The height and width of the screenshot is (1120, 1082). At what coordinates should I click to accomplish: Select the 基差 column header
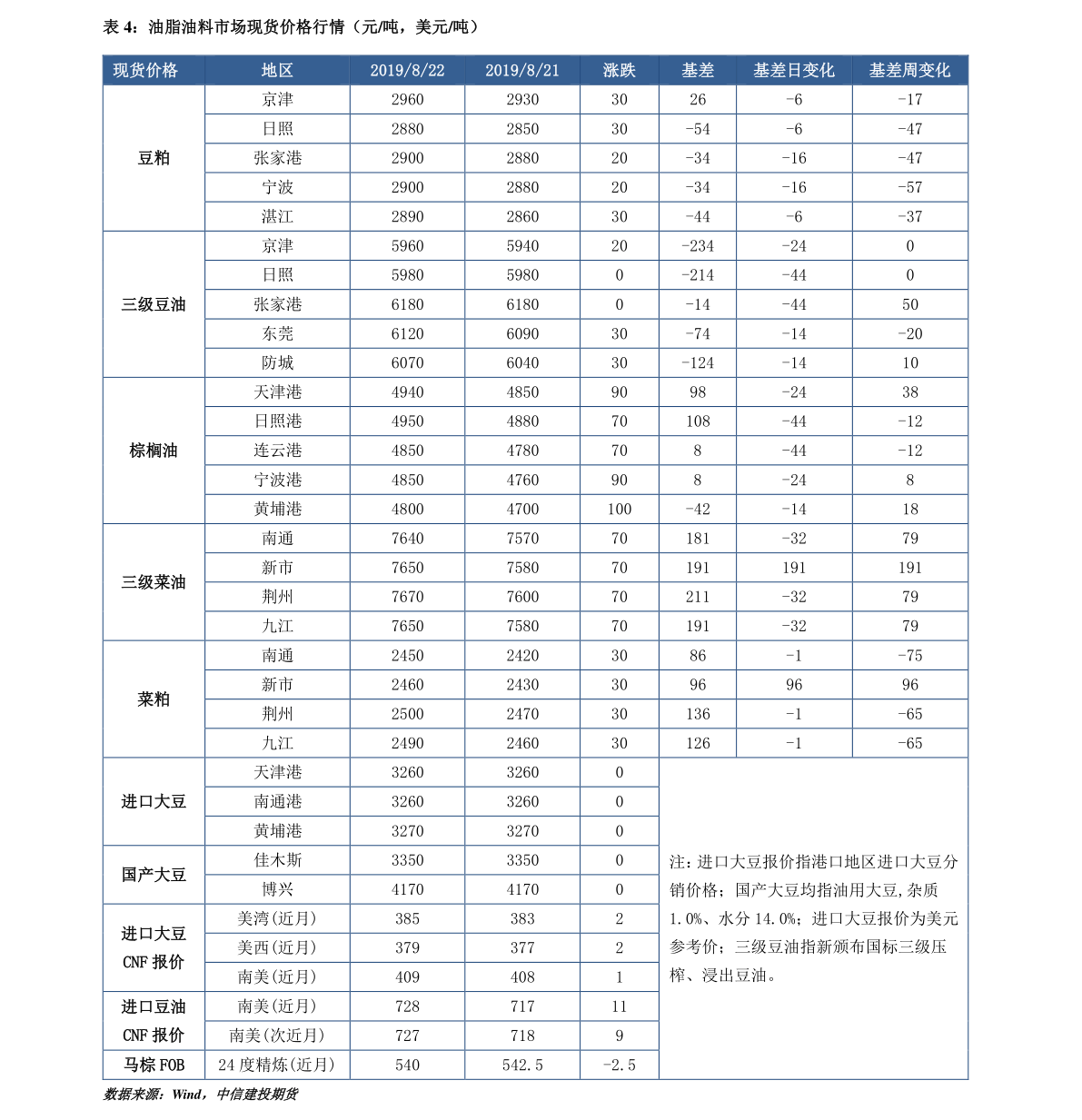click(697, 70)
